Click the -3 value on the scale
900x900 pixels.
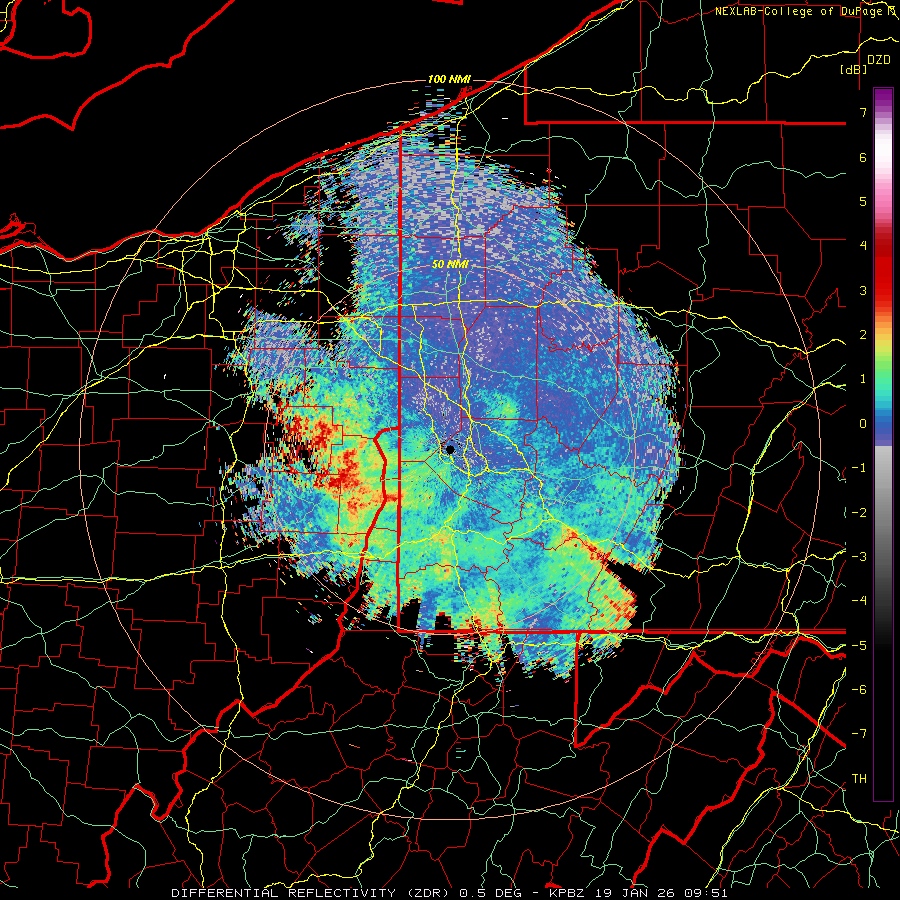pyautogui.click(x=859, y=556)
